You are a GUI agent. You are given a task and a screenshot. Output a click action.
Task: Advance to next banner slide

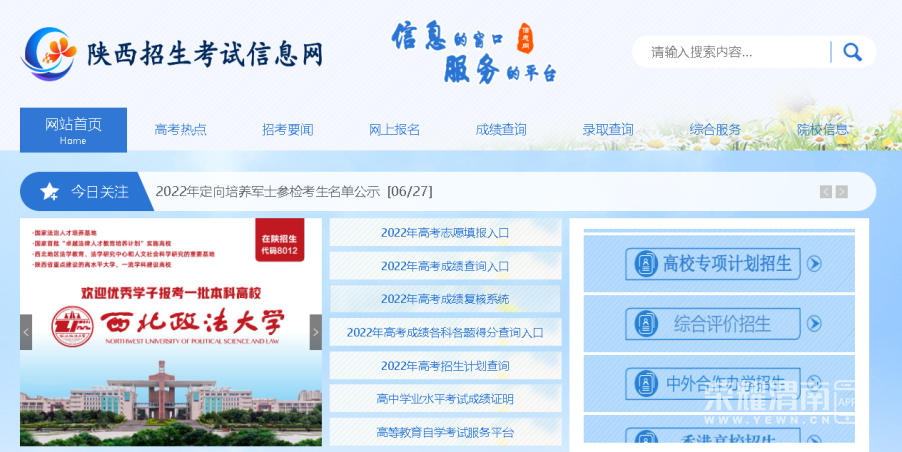pyautogui.click(x=315, y=332)
